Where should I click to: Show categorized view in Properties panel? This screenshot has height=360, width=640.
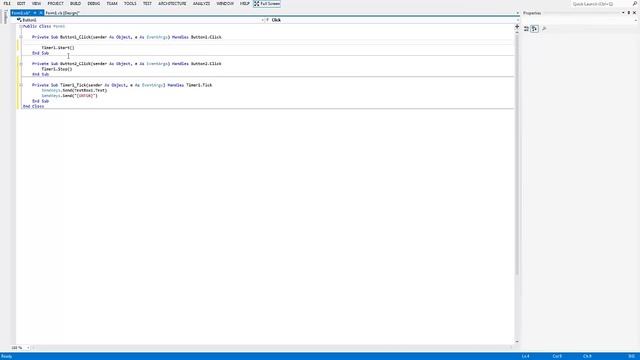click(527, 29)
